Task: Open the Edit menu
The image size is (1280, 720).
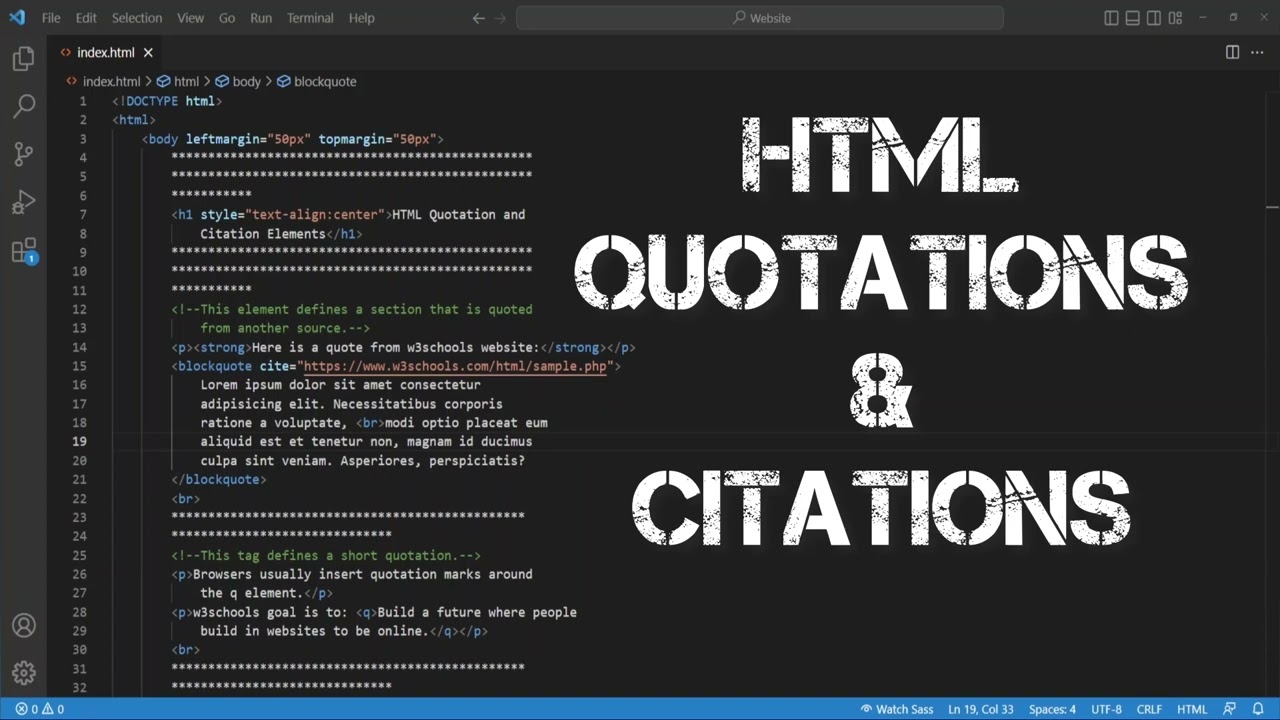Action: pos(86,18)
